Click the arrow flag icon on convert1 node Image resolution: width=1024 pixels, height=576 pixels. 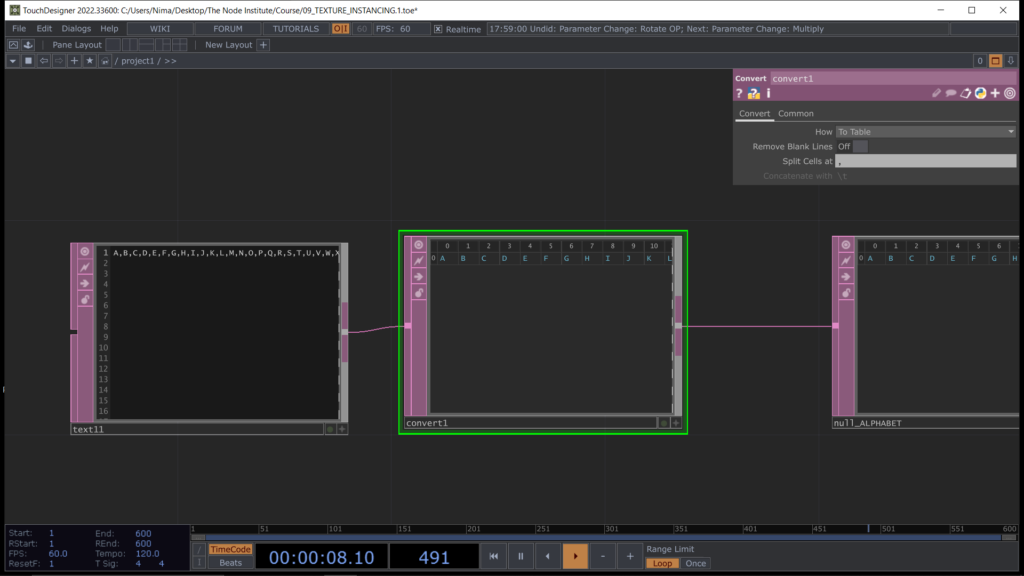(419, 277)
